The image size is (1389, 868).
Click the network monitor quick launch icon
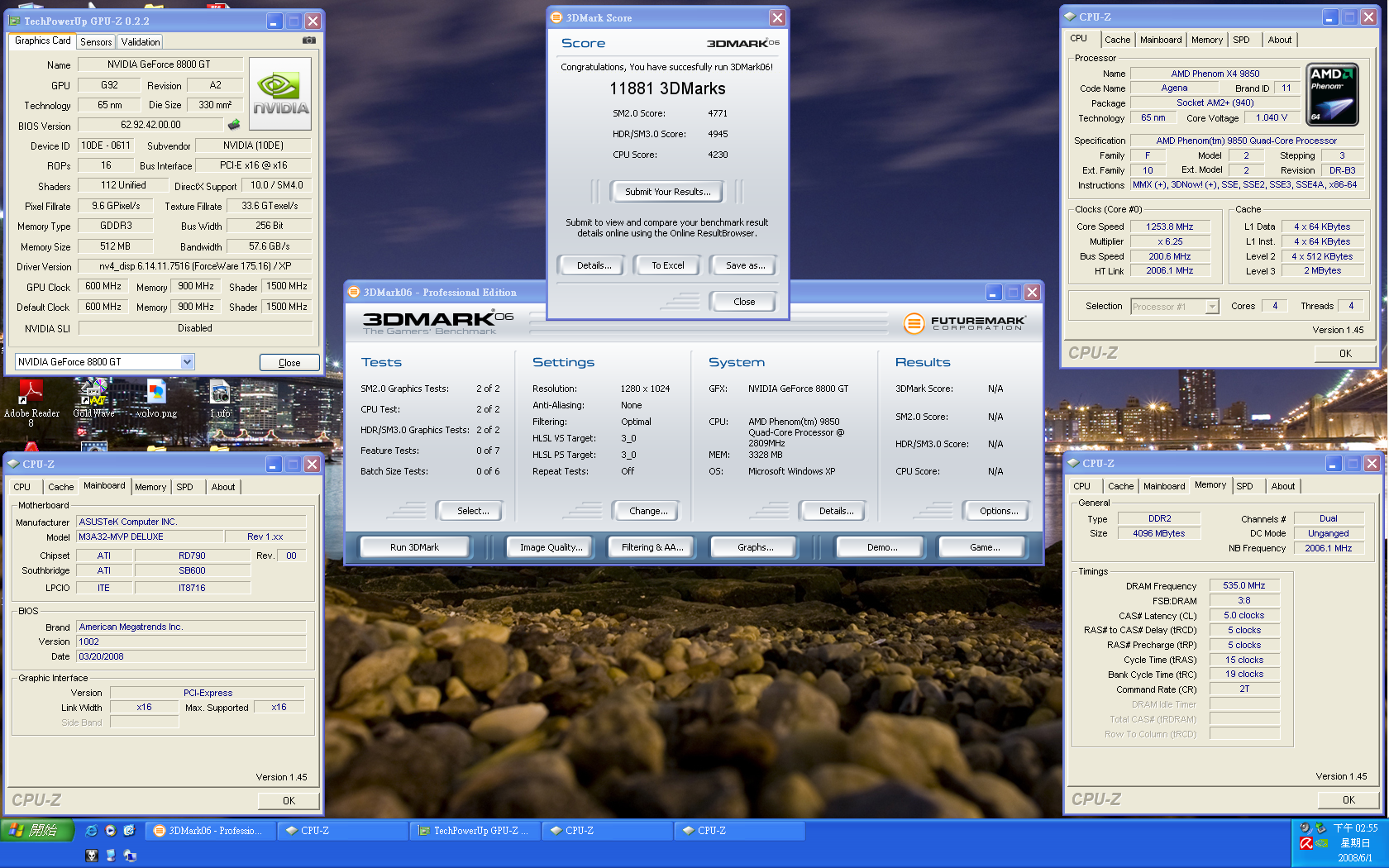[129, 856]
